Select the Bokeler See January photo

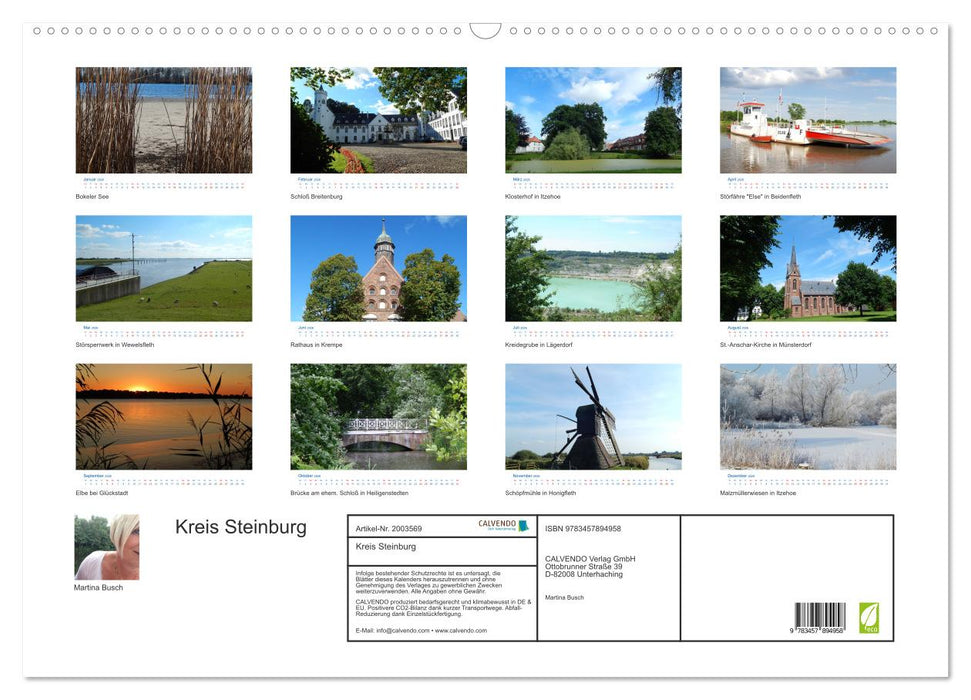click(163, 120)
